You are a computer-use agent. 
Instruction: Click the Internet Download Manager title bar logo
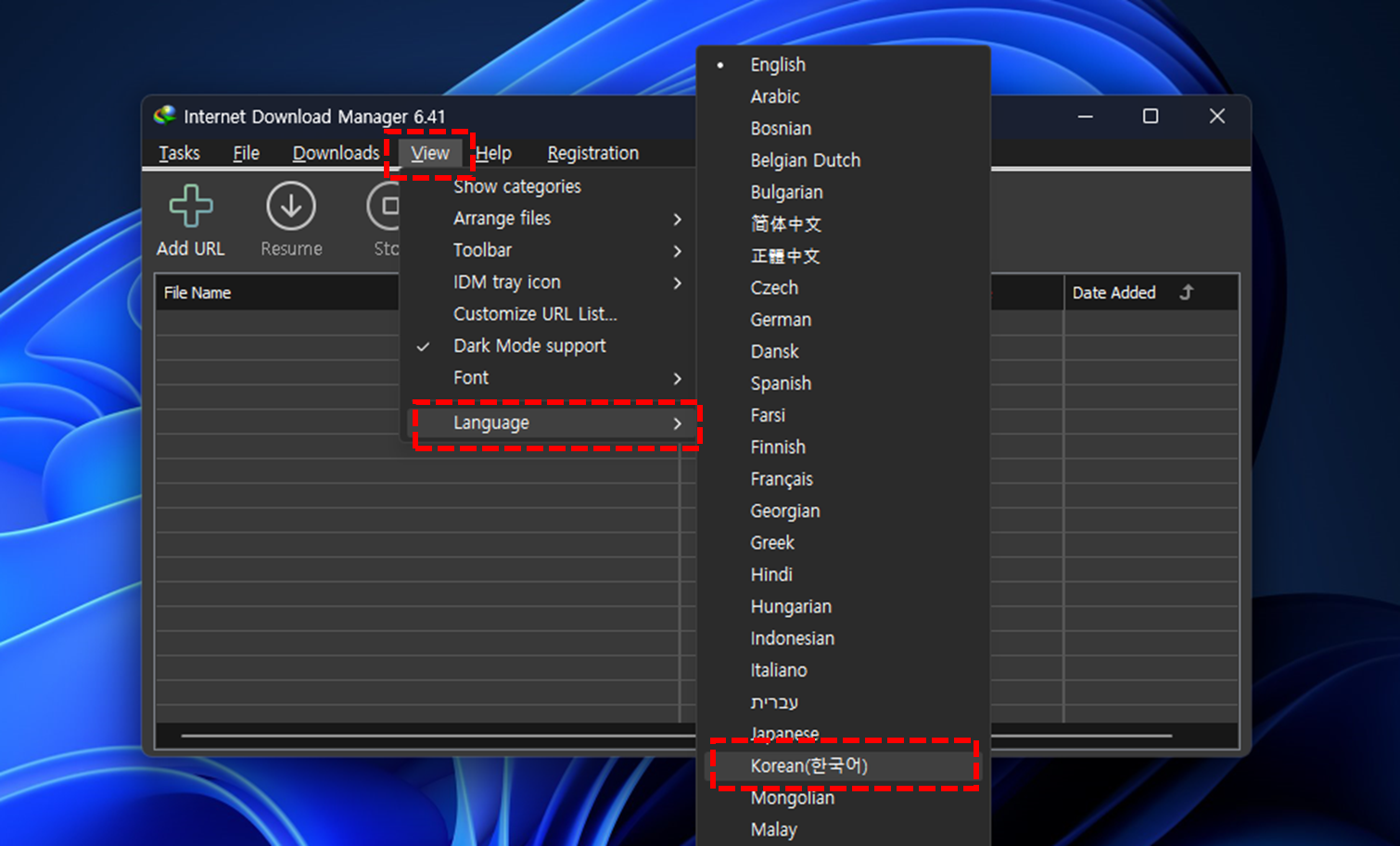[x=165, y=115]
